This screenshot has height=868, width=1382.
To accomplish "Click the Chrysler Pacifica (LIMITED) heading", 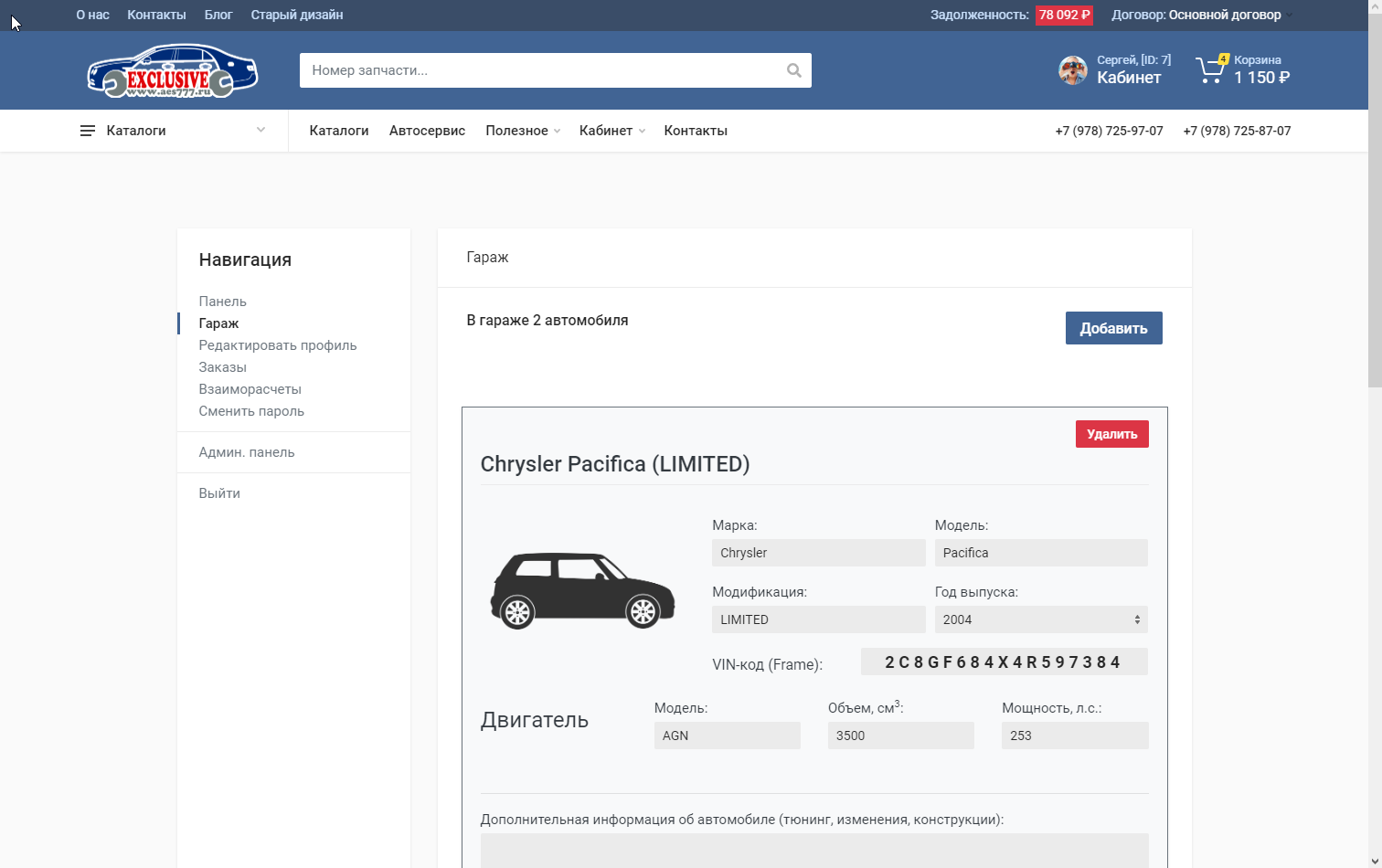I will [615, 464].
